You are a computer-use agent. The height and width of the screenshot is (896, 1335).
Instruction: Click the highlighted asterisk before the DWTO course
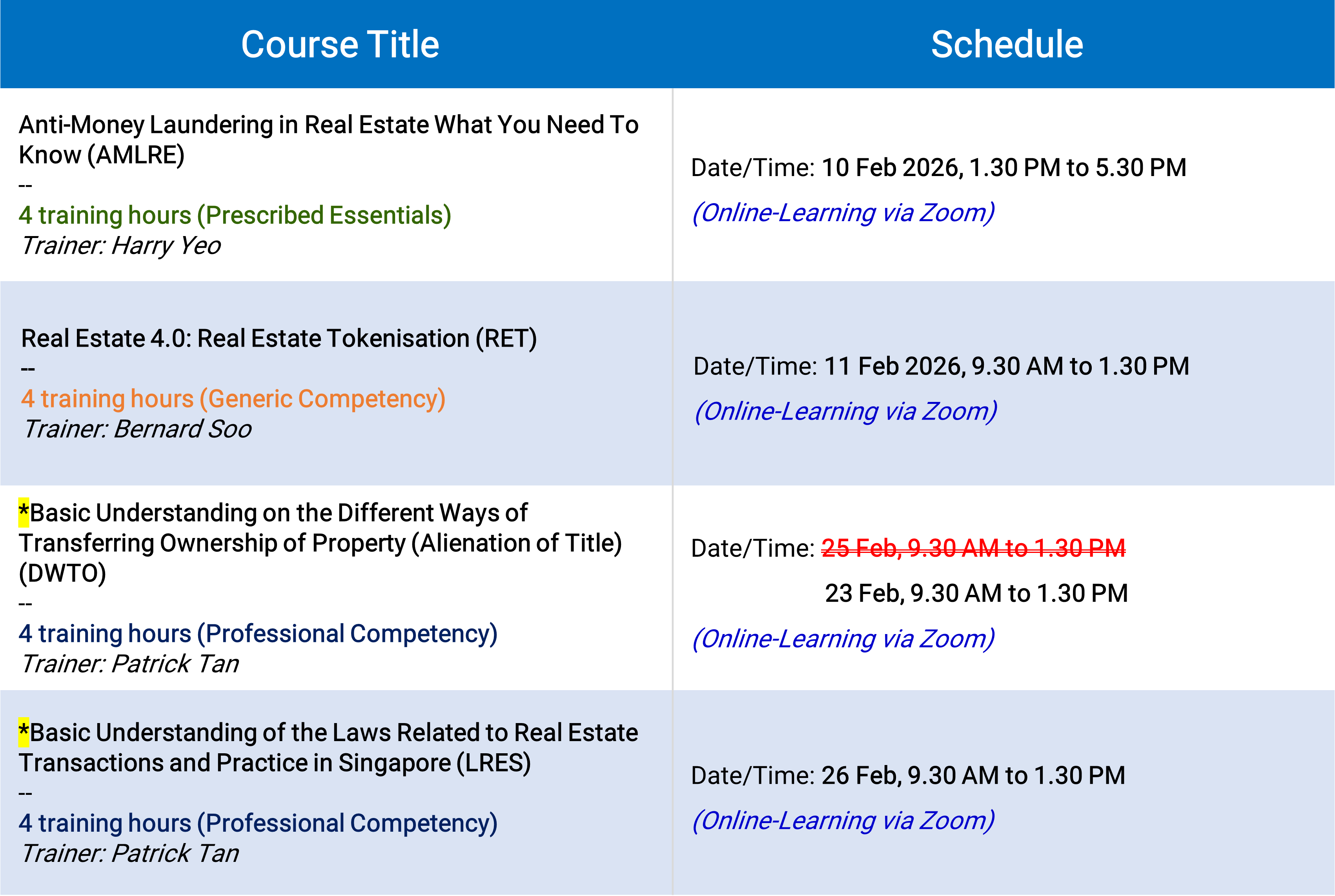pyautogui.click(x=24, y=512)
